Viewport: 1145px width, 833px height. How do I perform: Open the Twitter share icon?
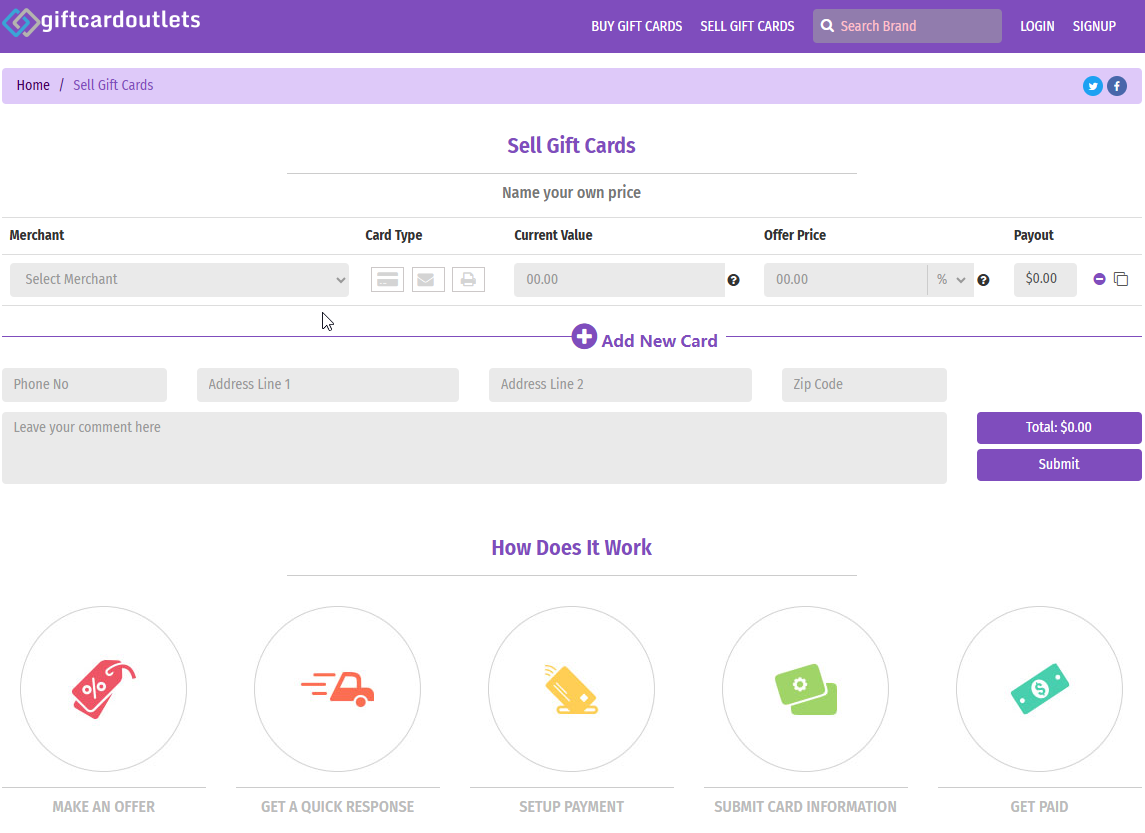1092,86
